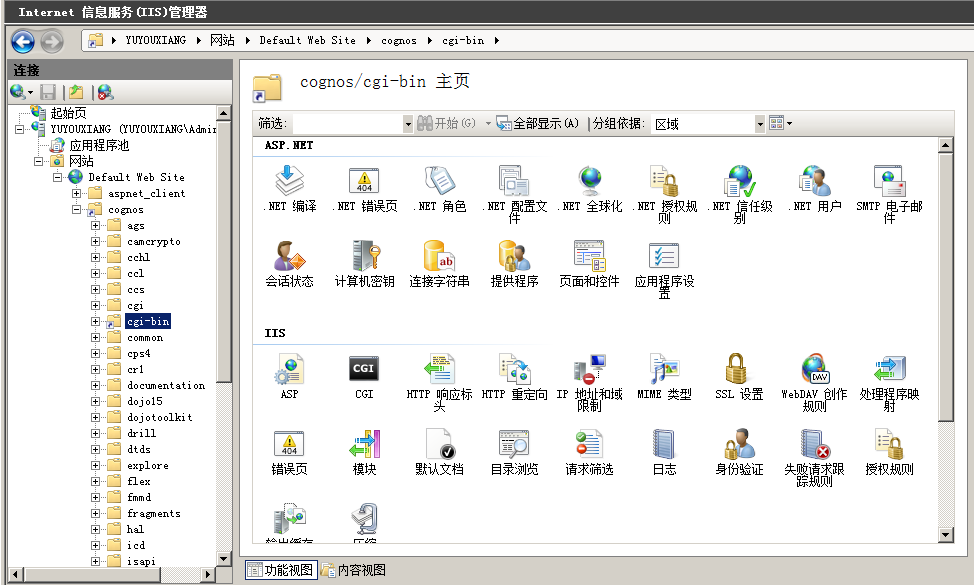Open the ASP feature icon under IIS
This screenshot has height=585, width=974.
click(x=289, y=376)
